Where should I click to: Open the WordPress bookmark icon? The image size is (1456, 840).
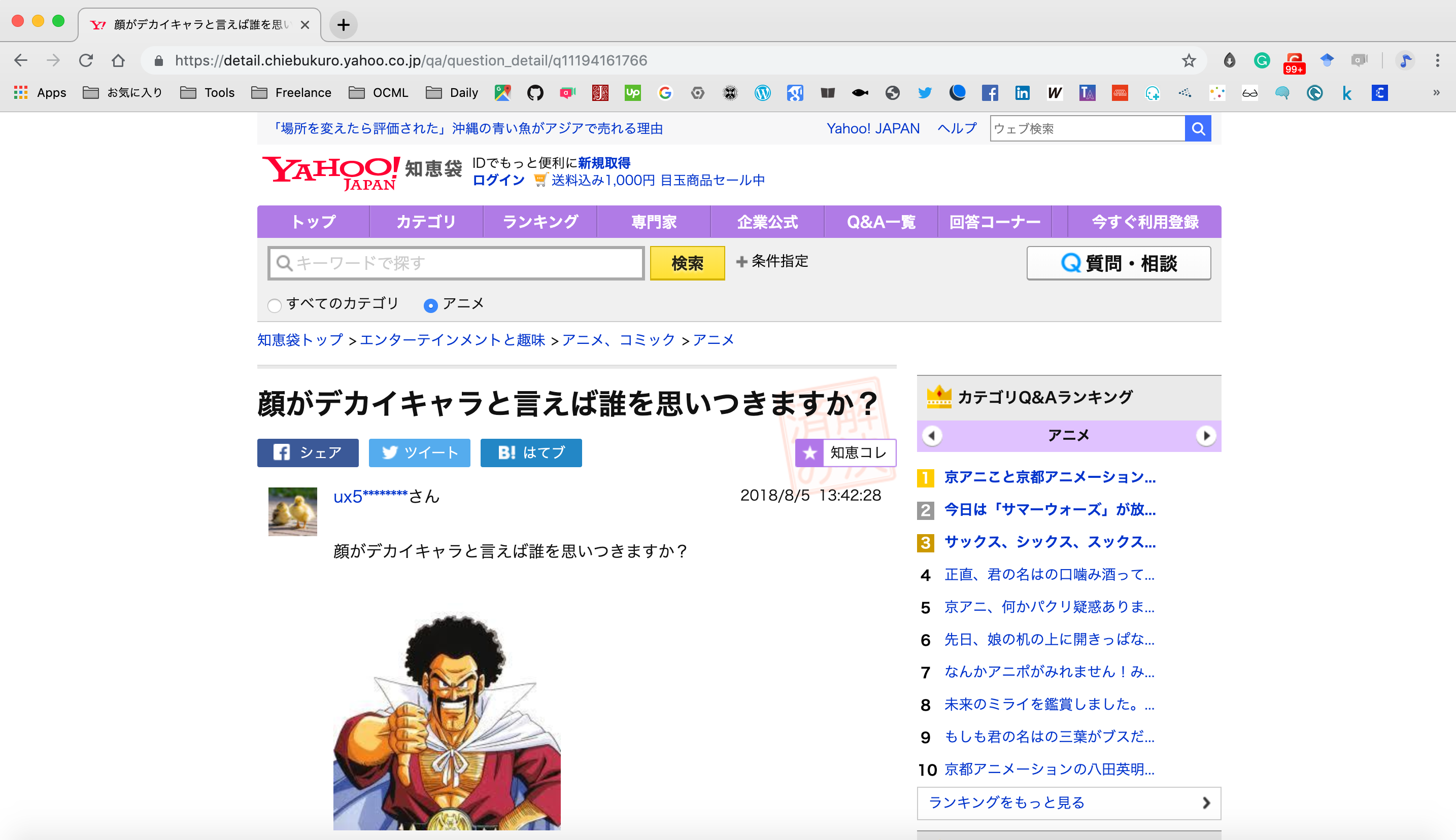[x=762, y=92]
